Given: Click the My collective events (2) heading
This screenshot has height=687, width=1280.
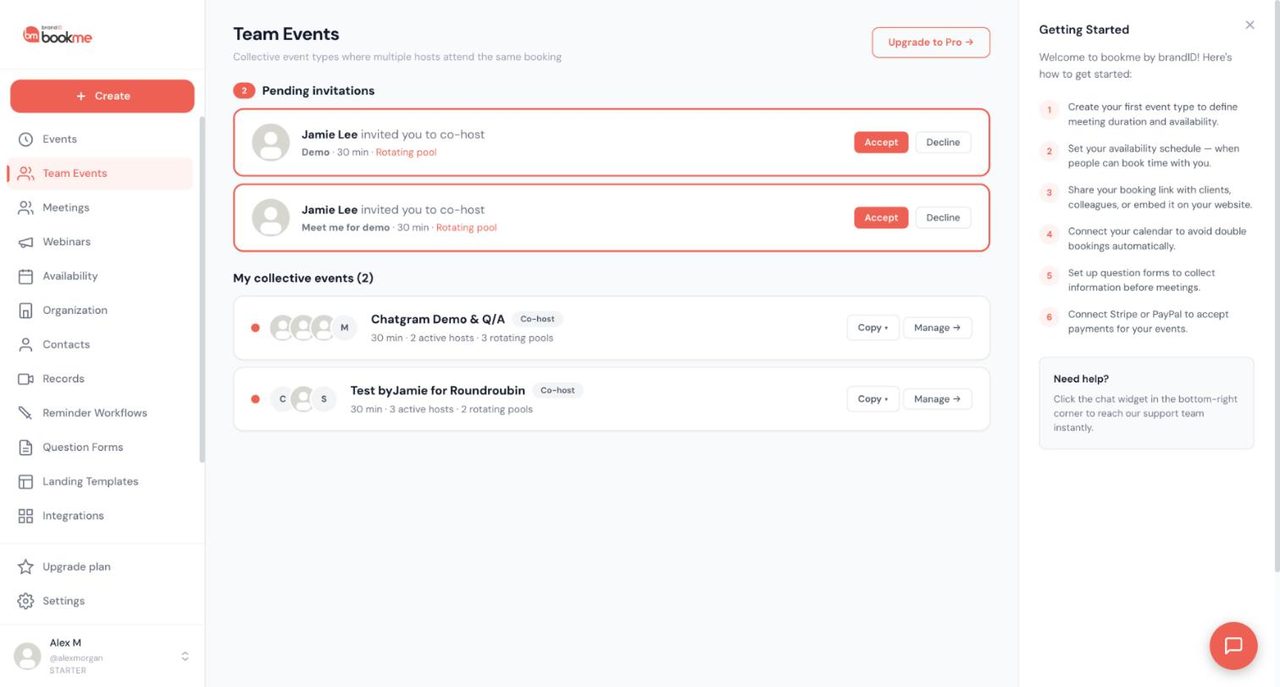Looking at the screenshot, I should click(x=303, y=278).
